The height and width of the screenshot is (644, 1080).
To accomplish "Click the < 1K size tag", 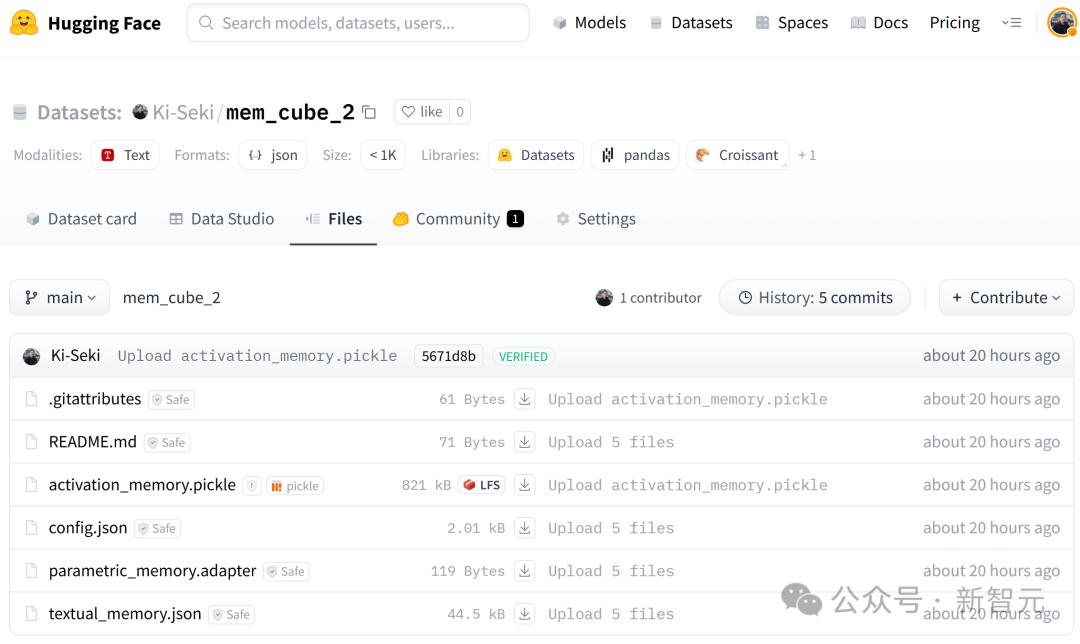I will click(x=383, y=155).
